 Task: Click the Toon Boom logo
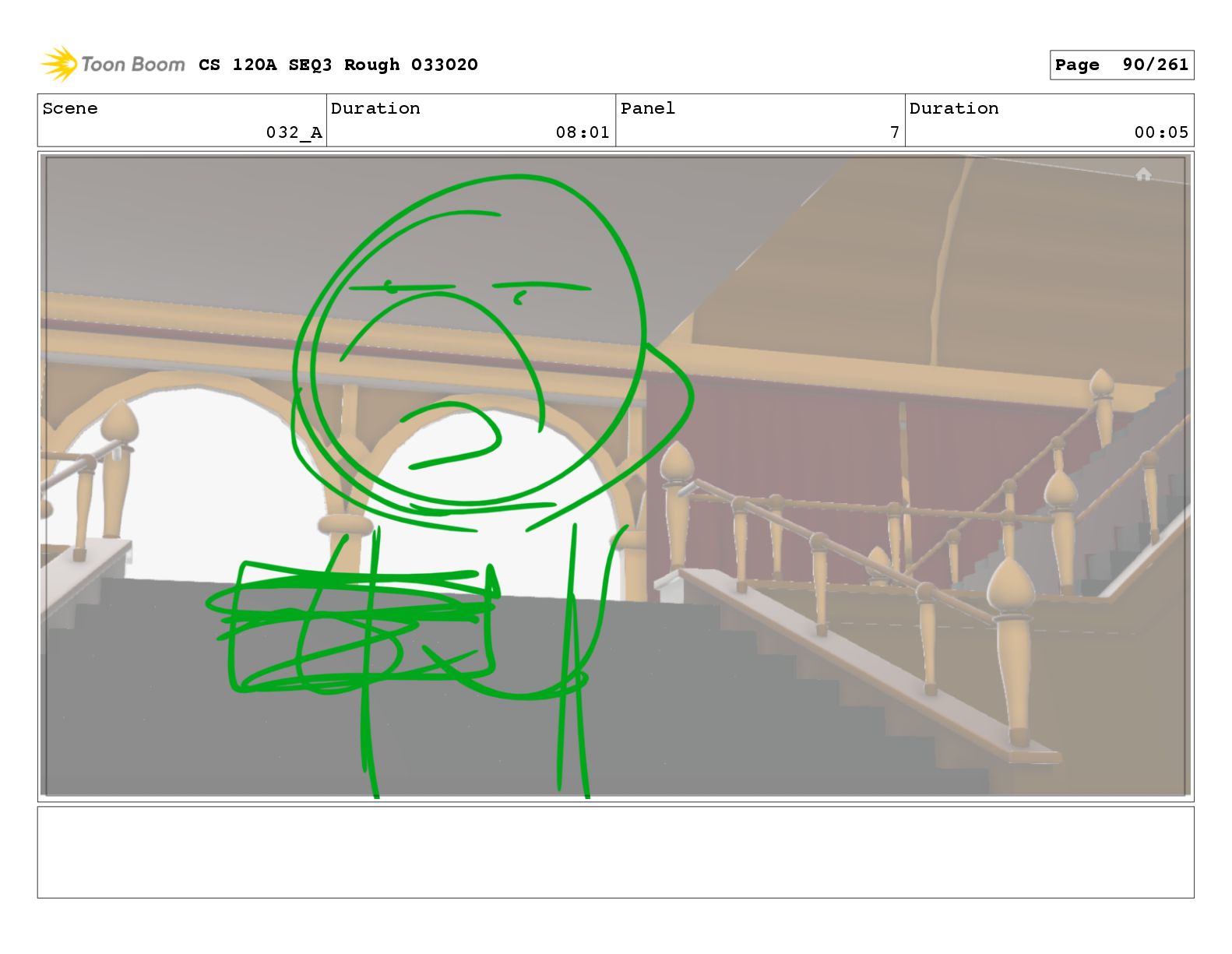point(113,64)
